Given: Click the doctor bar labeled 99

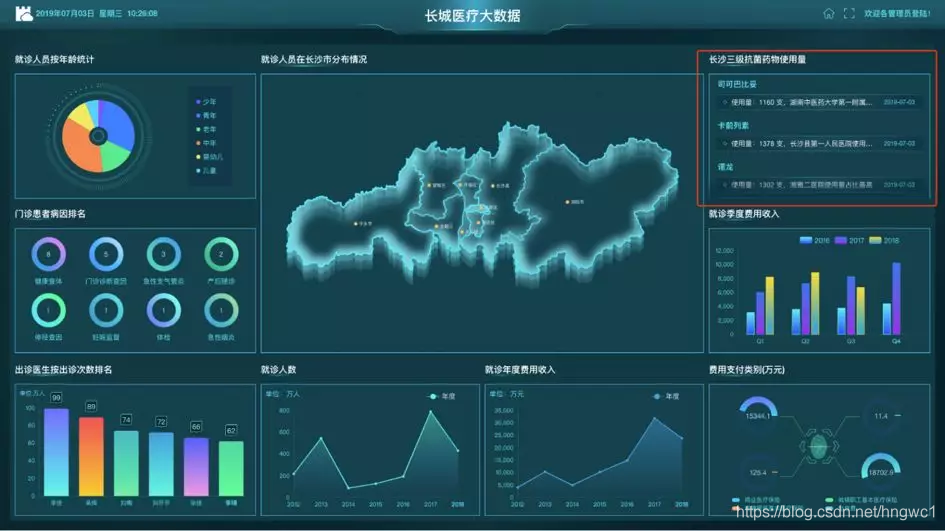Looking at the screenshot, I should tap(56, 452).
